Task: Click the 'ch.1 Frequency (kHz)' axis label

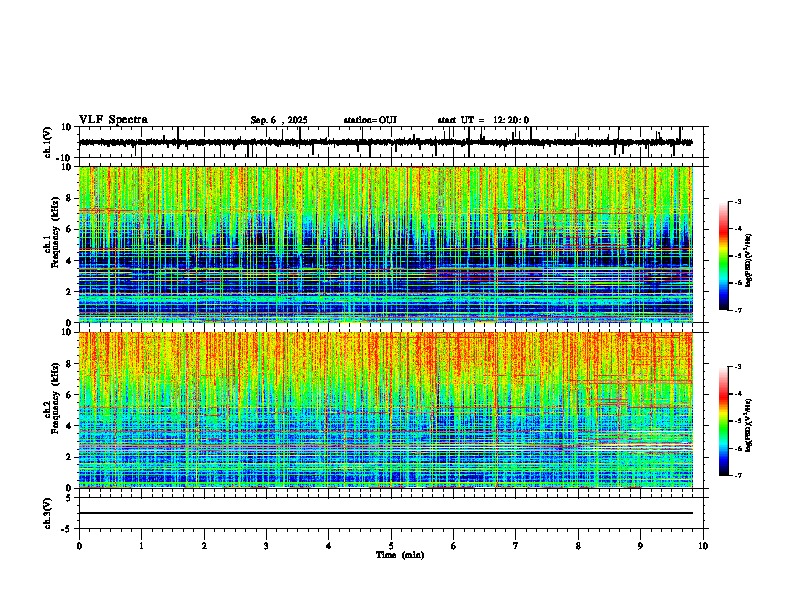Action: tap(54, 233)
